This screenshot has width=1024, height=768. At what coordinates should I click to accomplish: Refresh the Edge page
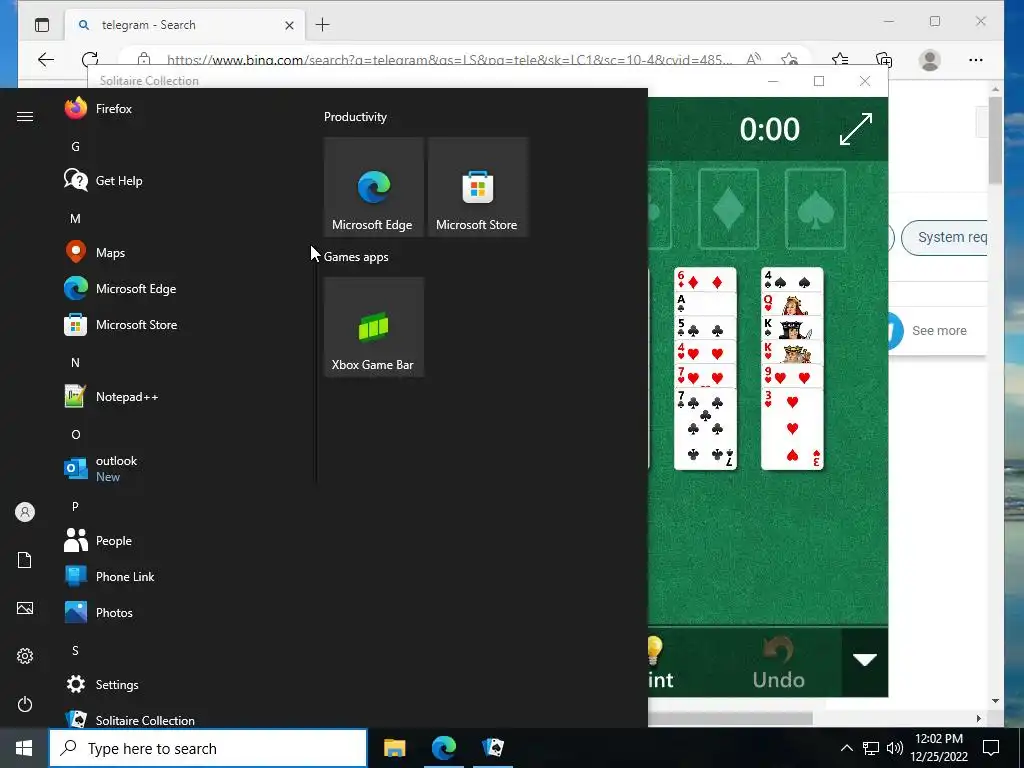(90, 59)
